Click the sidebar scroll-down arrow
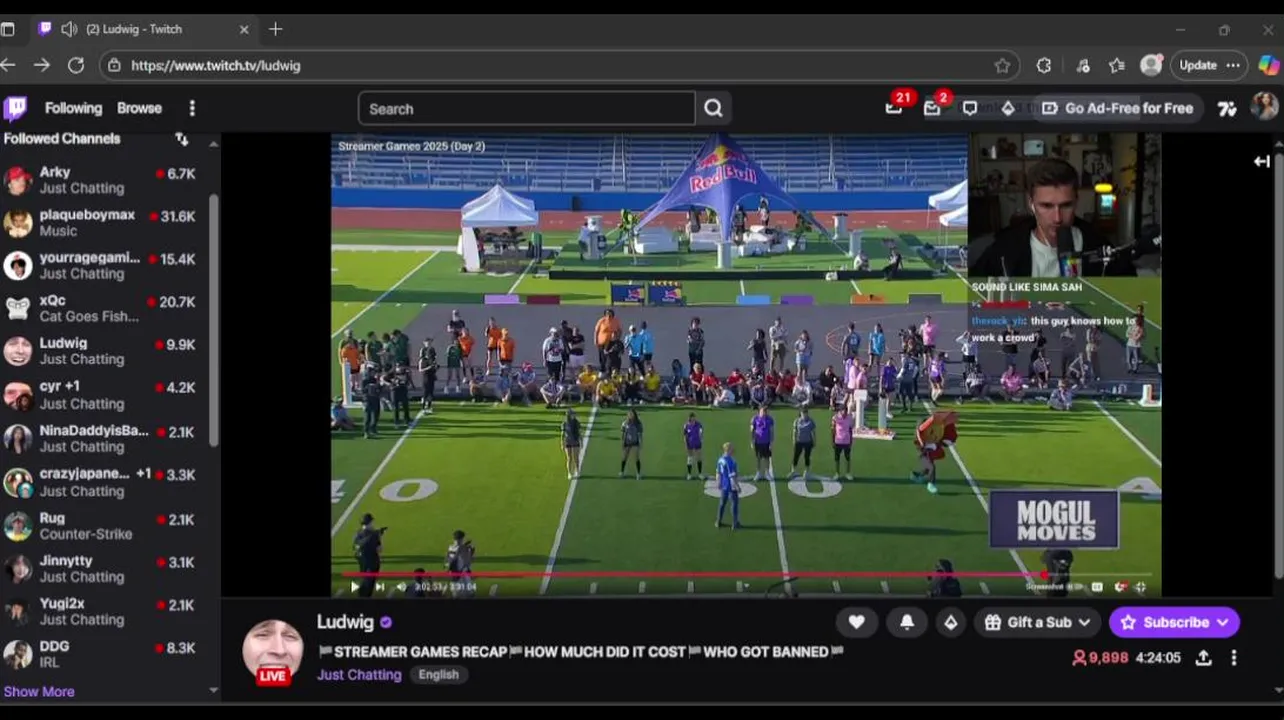This screenshot has width=1284, height=720. click(213, 690)
